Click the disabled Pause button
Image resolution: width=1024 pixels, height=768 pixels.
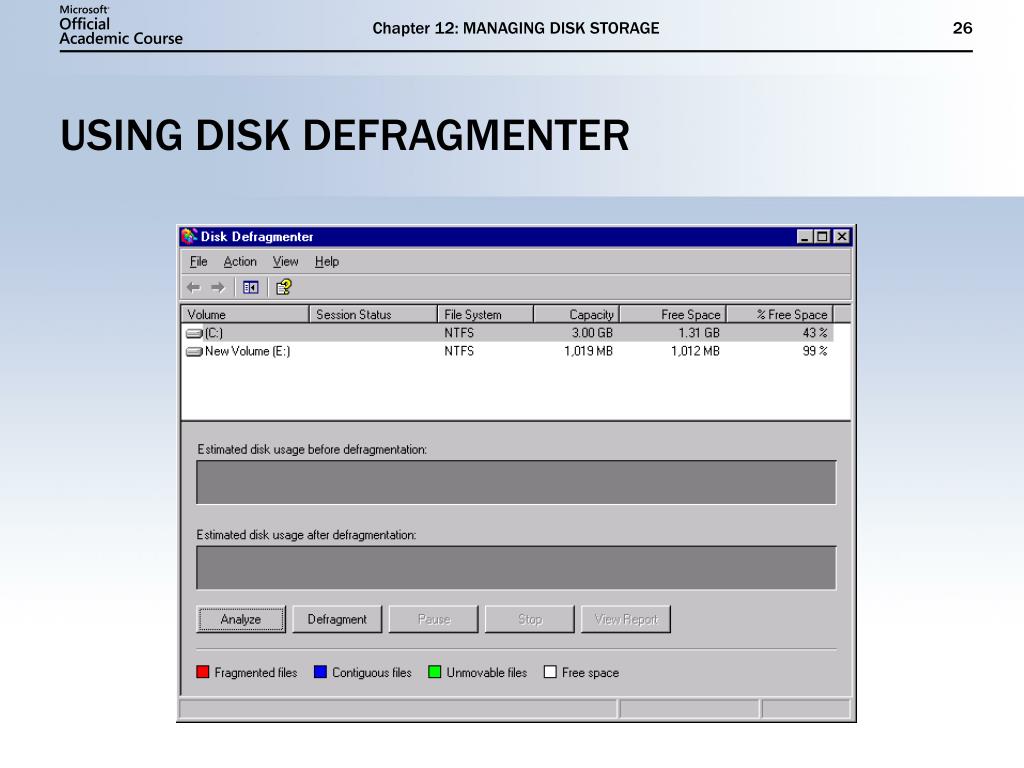[x=434, y=619]
